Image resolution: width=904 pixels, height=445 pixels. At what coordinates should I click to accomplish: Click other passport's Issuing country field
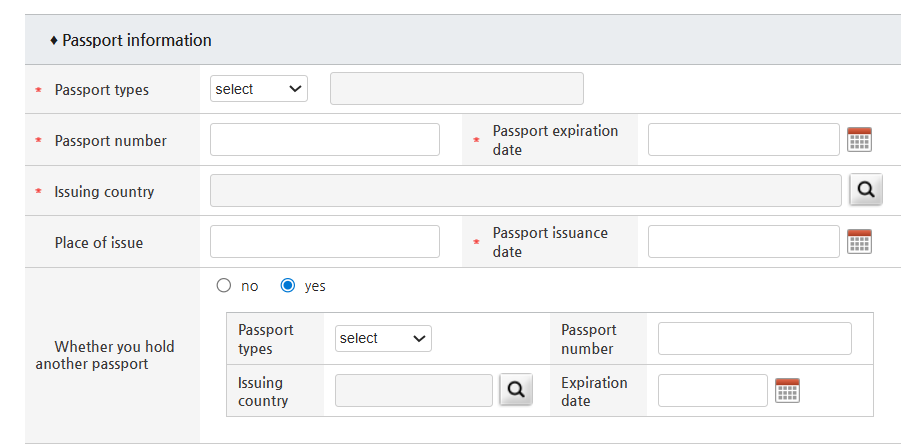[x=414, y=390]
